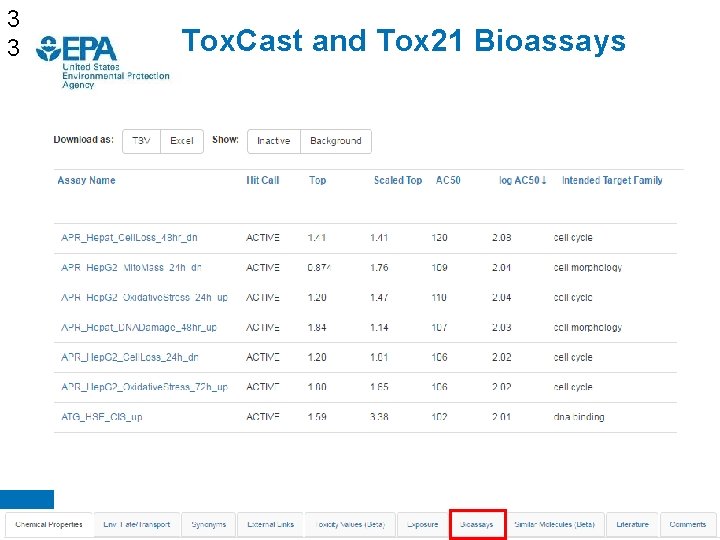This screenshot has height=540, width=720.
Task: Open assay APR_HepG2_OxidativeStress_24h_up
Action: point(144,298)
